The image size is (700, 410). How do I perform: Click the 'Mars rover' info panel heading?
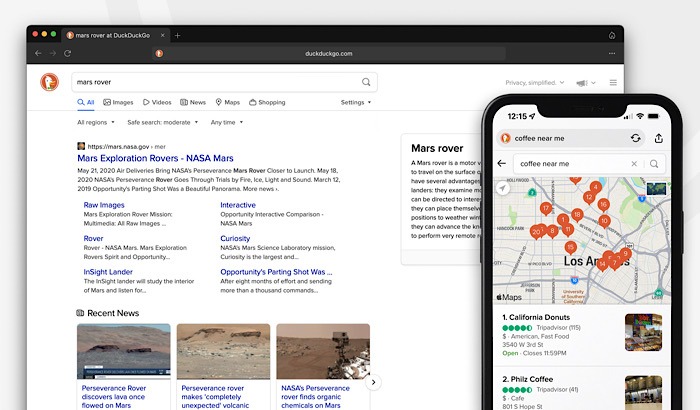click(x=437, y=148)
